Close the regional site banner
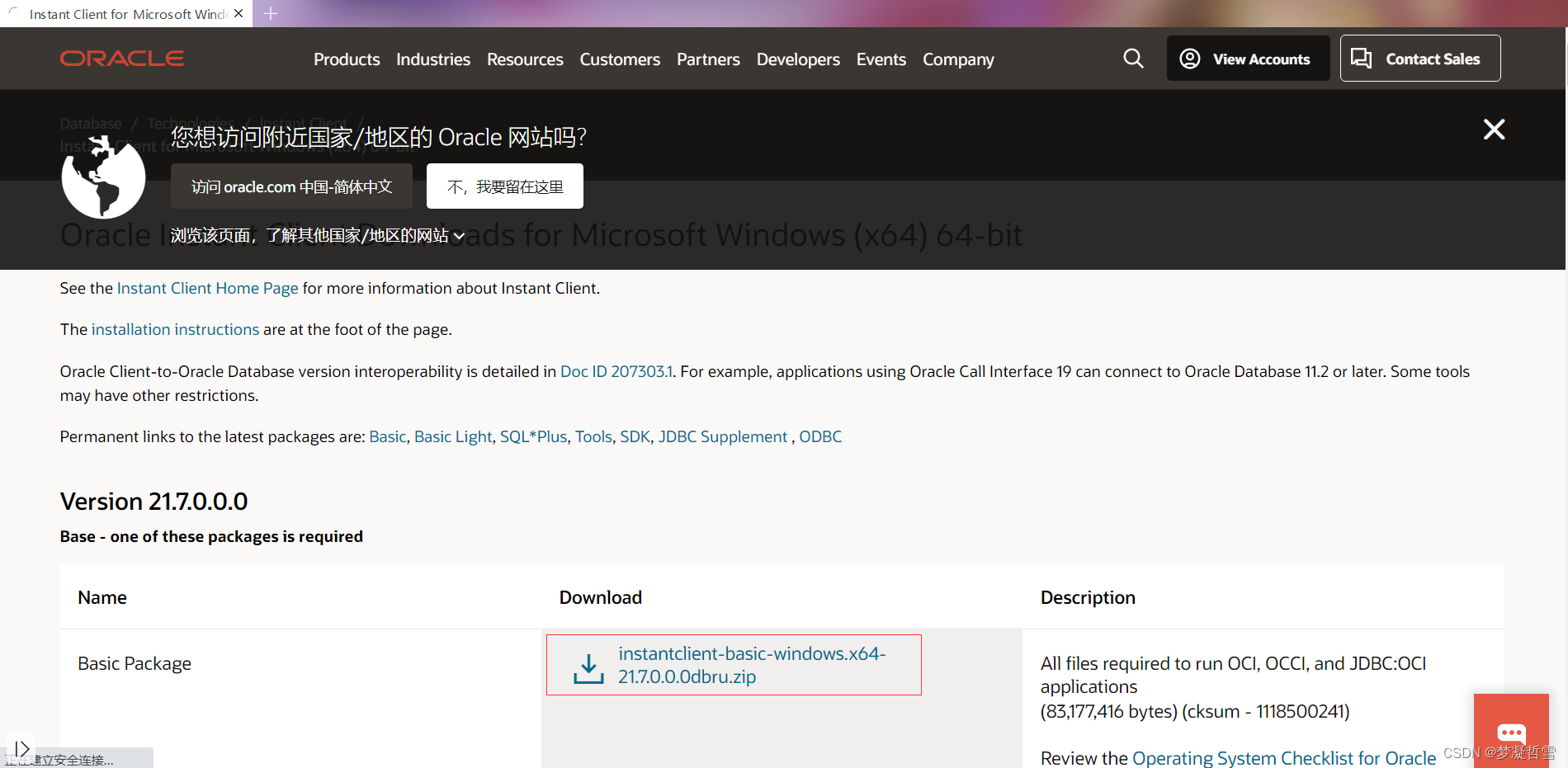 [x=1494, y=130]
